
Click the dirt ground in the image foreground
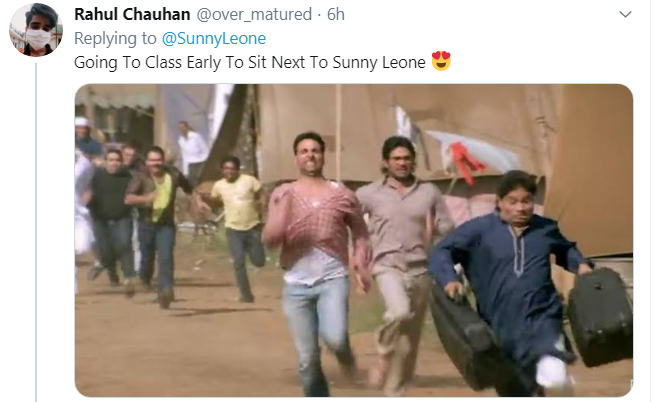(x=180, y=350)
